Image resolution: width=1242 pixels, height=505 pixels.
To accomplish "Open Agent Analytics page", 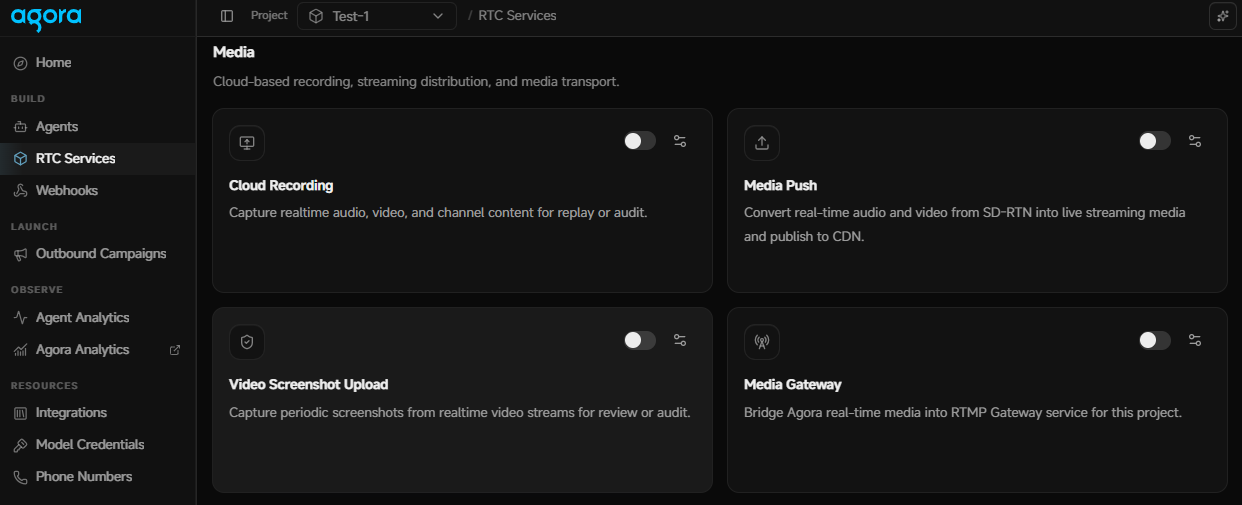I will (98, 318).
